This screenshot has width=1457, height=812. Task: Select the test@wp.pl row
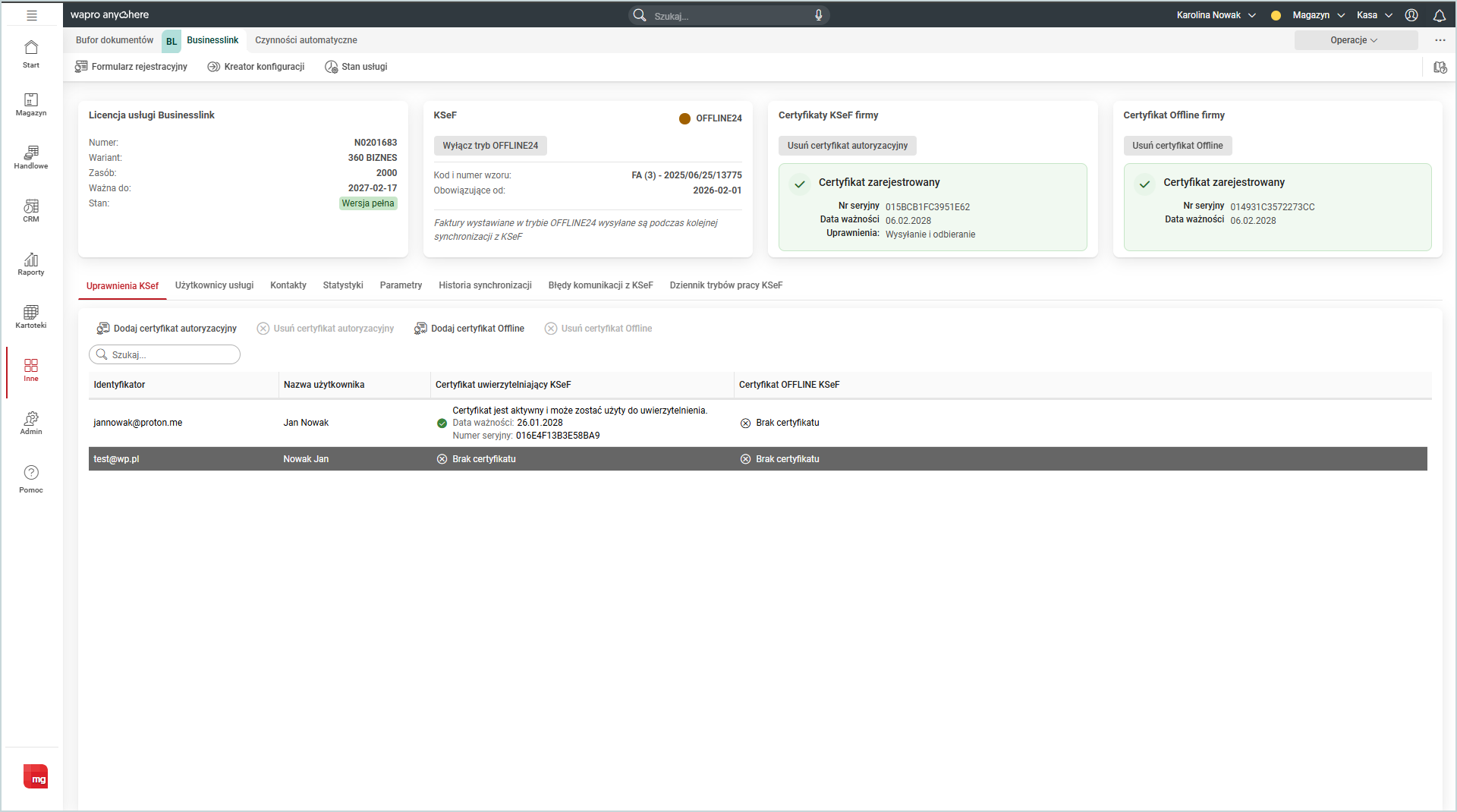[758, 459]
